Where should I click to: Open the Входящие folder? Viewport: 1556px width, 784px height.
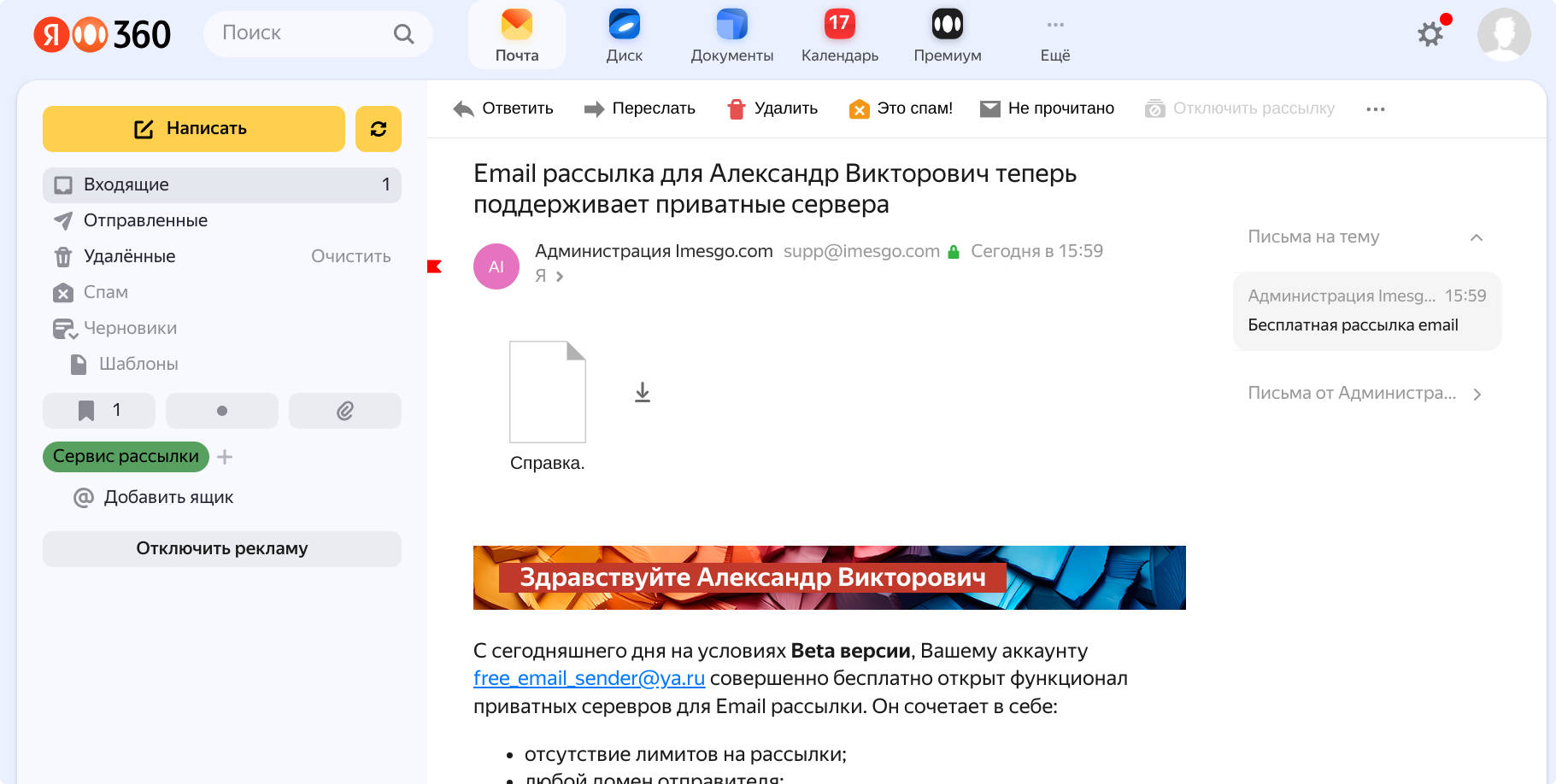(x=222, y=184)
